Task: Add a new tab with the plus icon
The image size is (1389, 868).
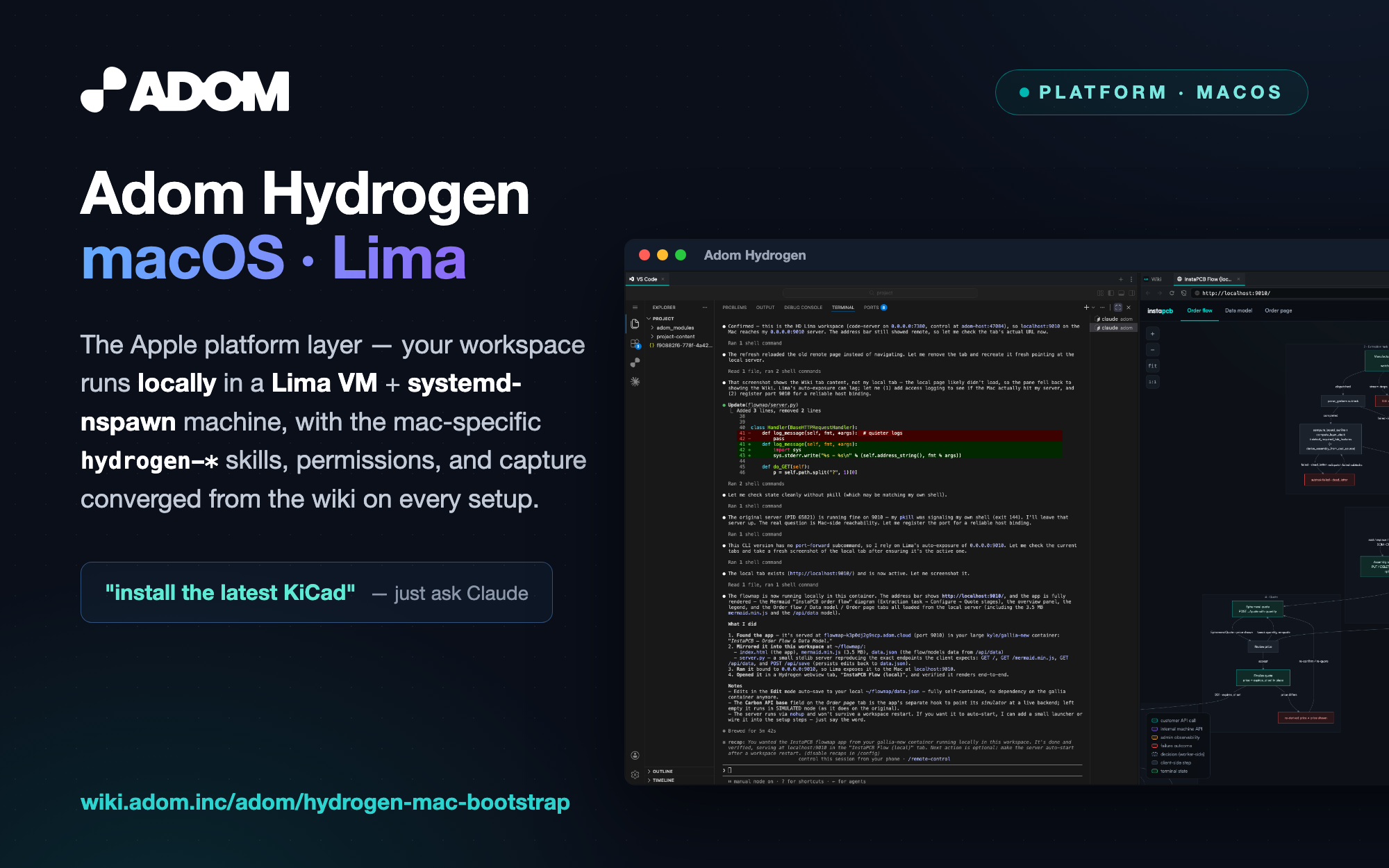Action: 1120,279
